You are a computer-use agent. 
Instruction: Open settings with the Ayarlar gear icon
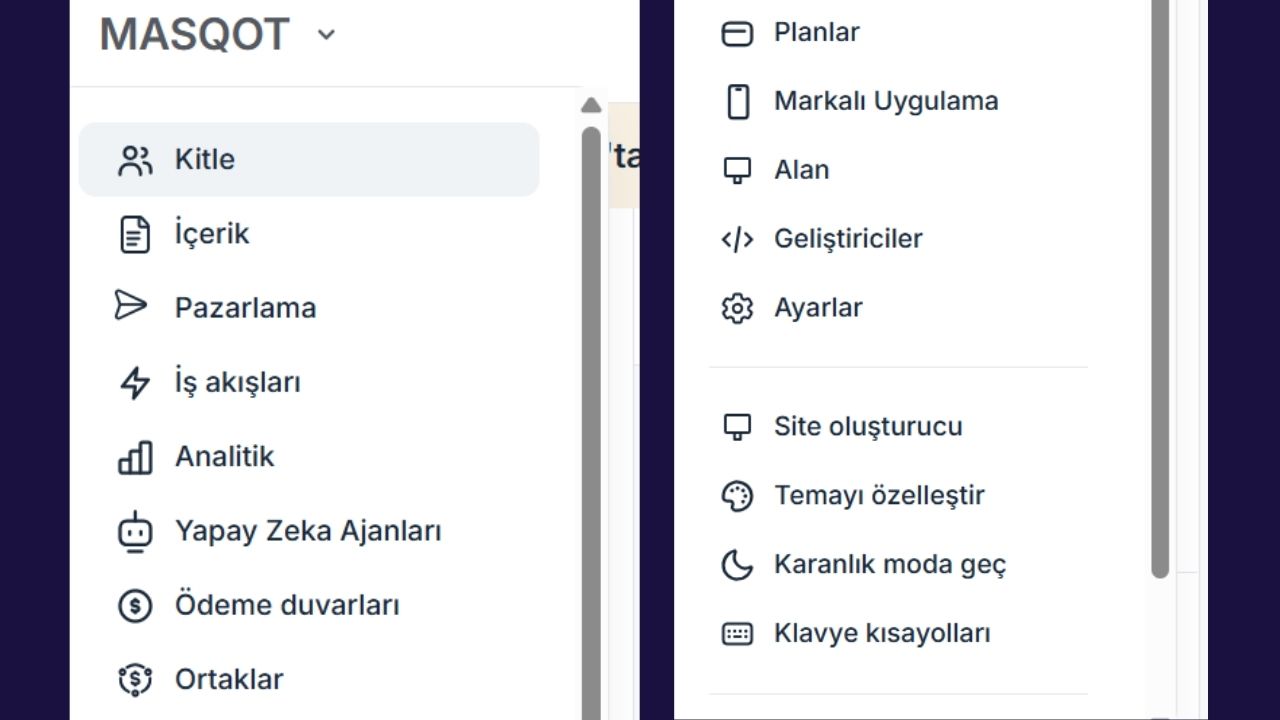[x=737, y=308]
